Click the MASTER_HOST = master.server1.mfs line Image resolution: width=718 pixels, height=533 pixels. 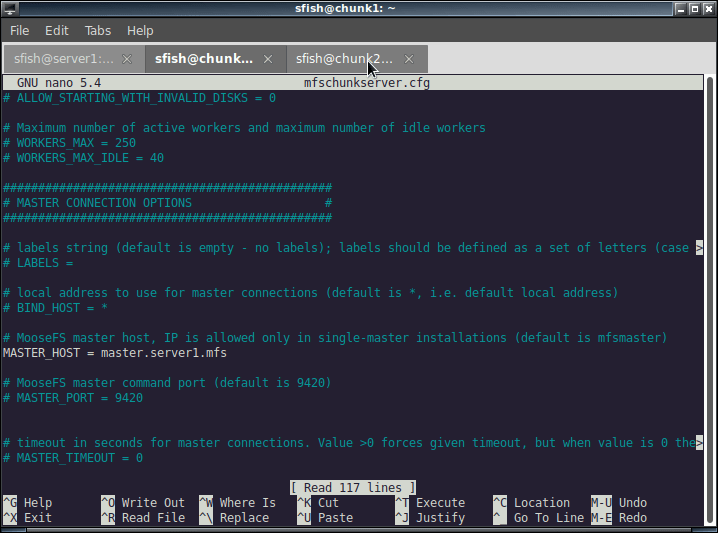[x=115, y=353]
